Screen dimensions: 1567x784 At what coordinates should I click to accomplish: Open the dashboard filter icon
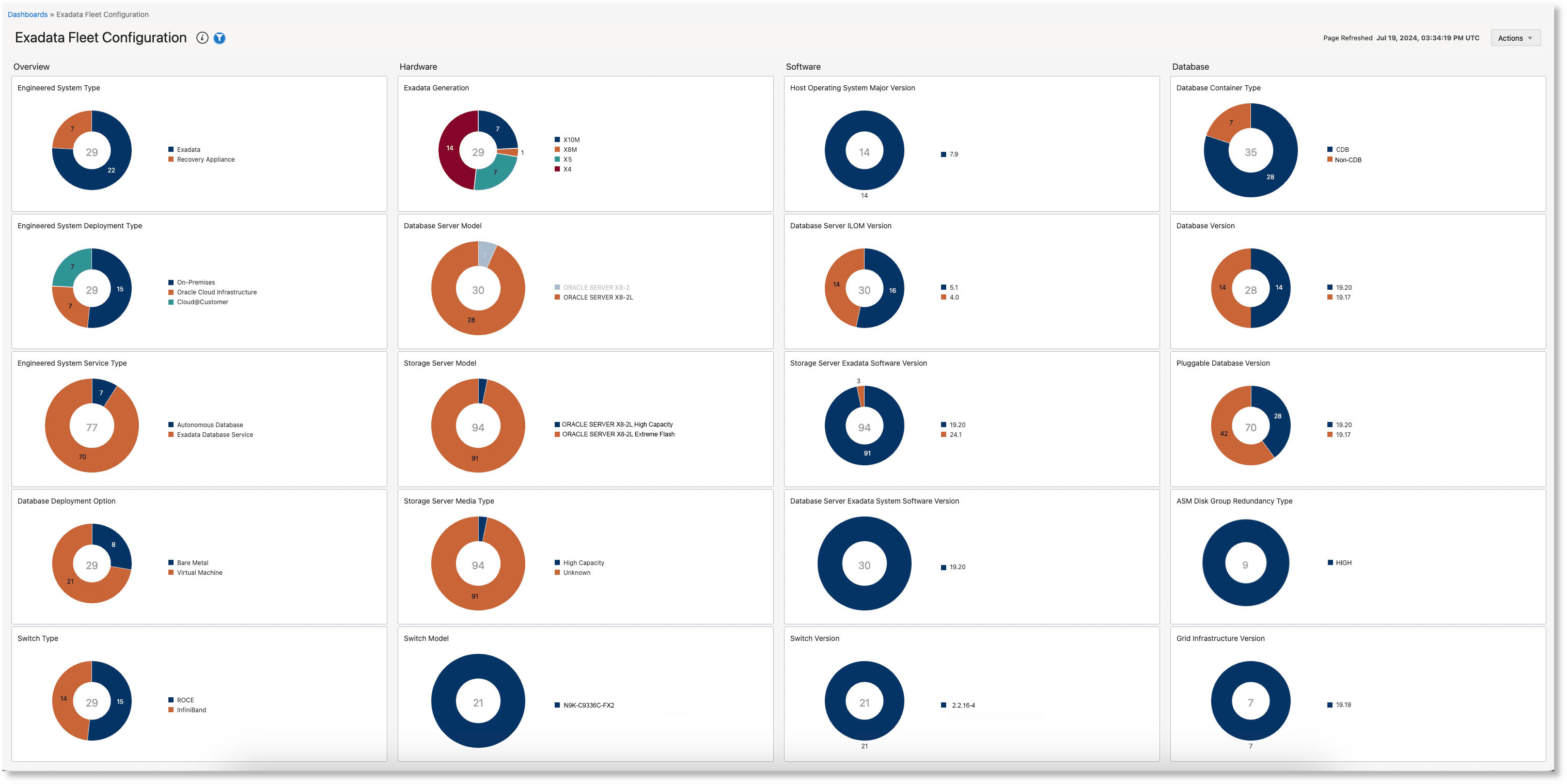[x=219, y=37]
